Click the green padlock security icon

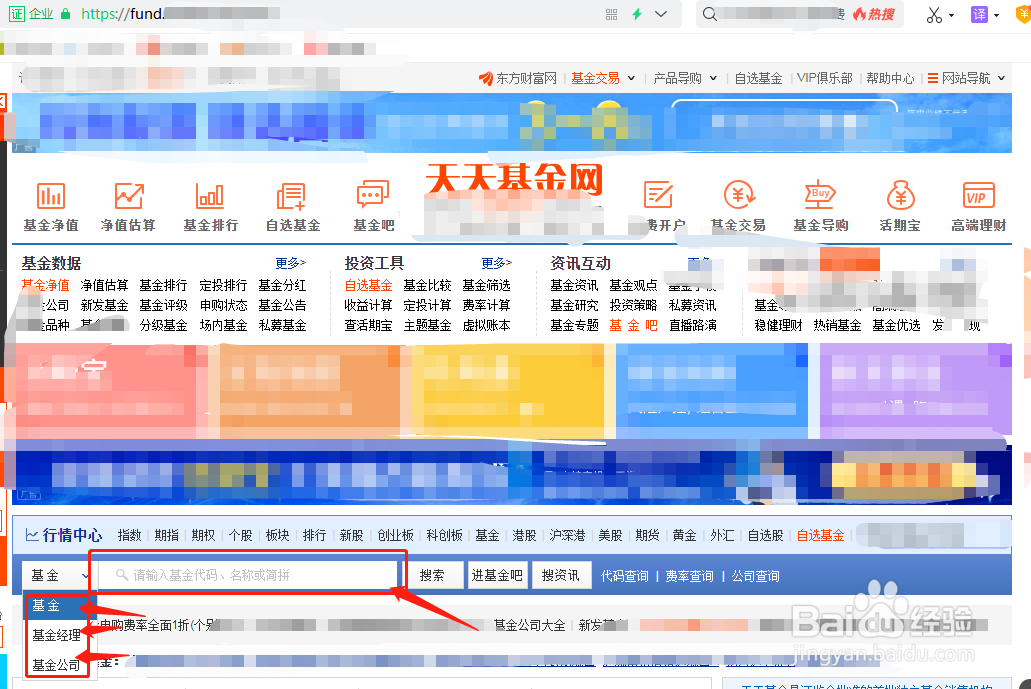point(65,13)
